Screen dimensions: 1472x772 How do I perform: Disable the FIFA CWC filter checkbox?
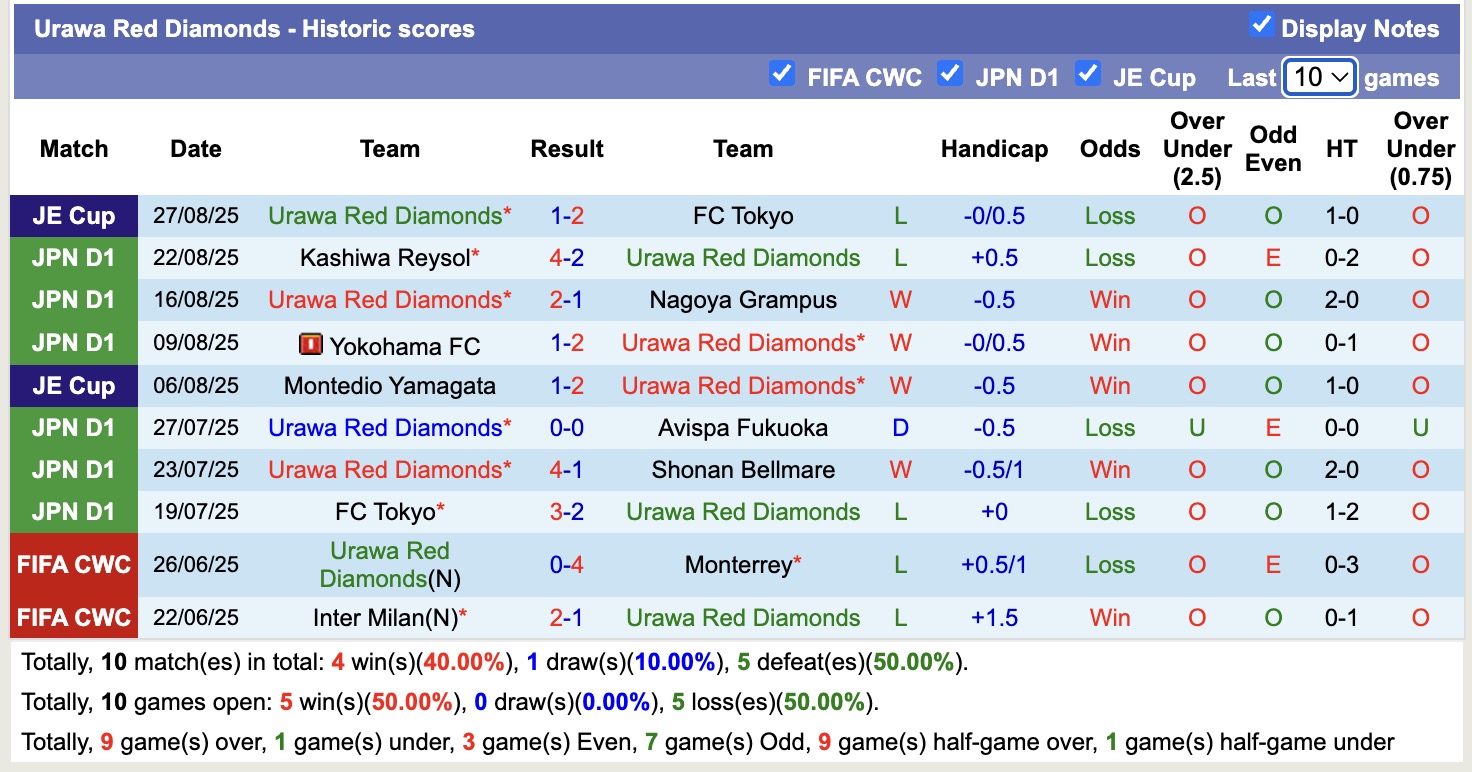point(782,73)
